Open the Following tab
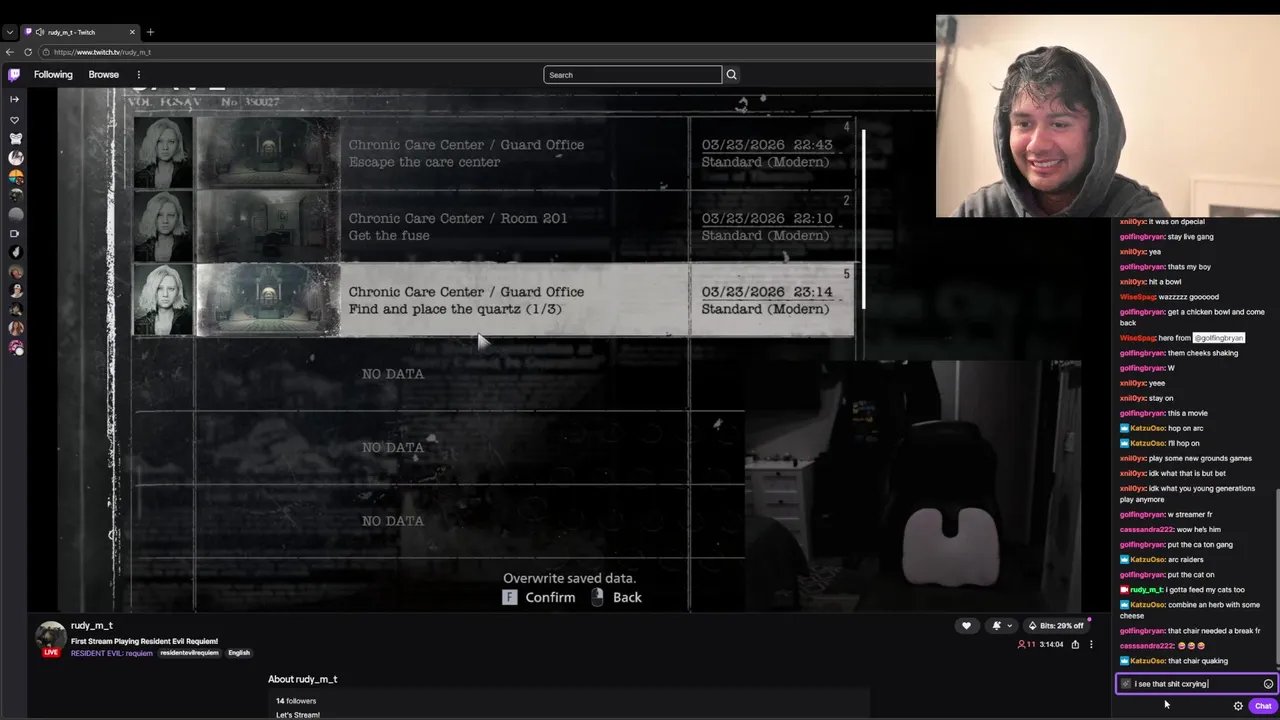This screenshot has width=1280, height=720. (x=53, y=74)
